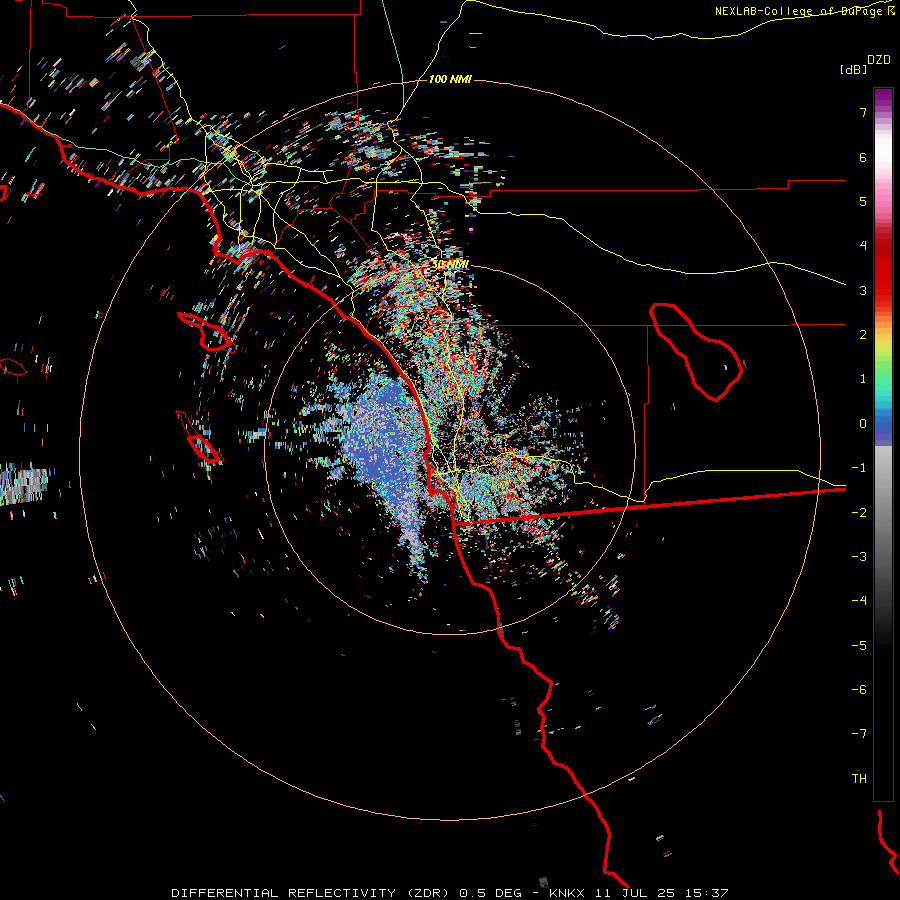Click the "100 NMI" range ring label
The width and height of the screenshot is (900, 900).
[x=450, y=79]
